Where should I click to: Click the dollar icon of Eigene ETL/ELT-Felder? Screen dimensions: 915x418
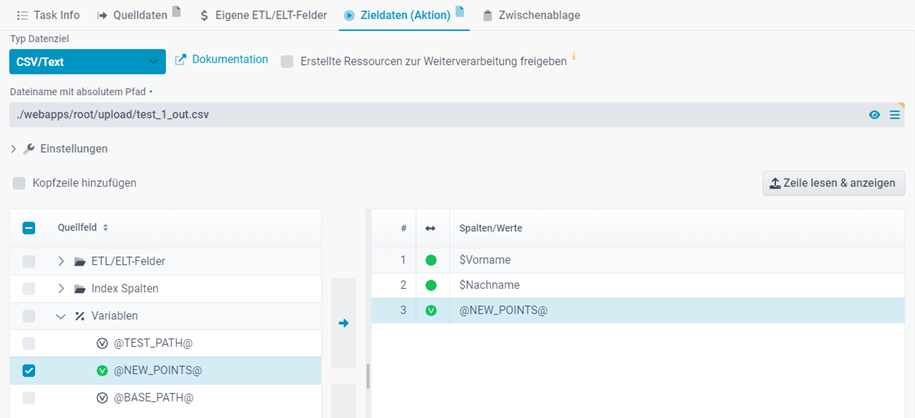pos(204,16)
